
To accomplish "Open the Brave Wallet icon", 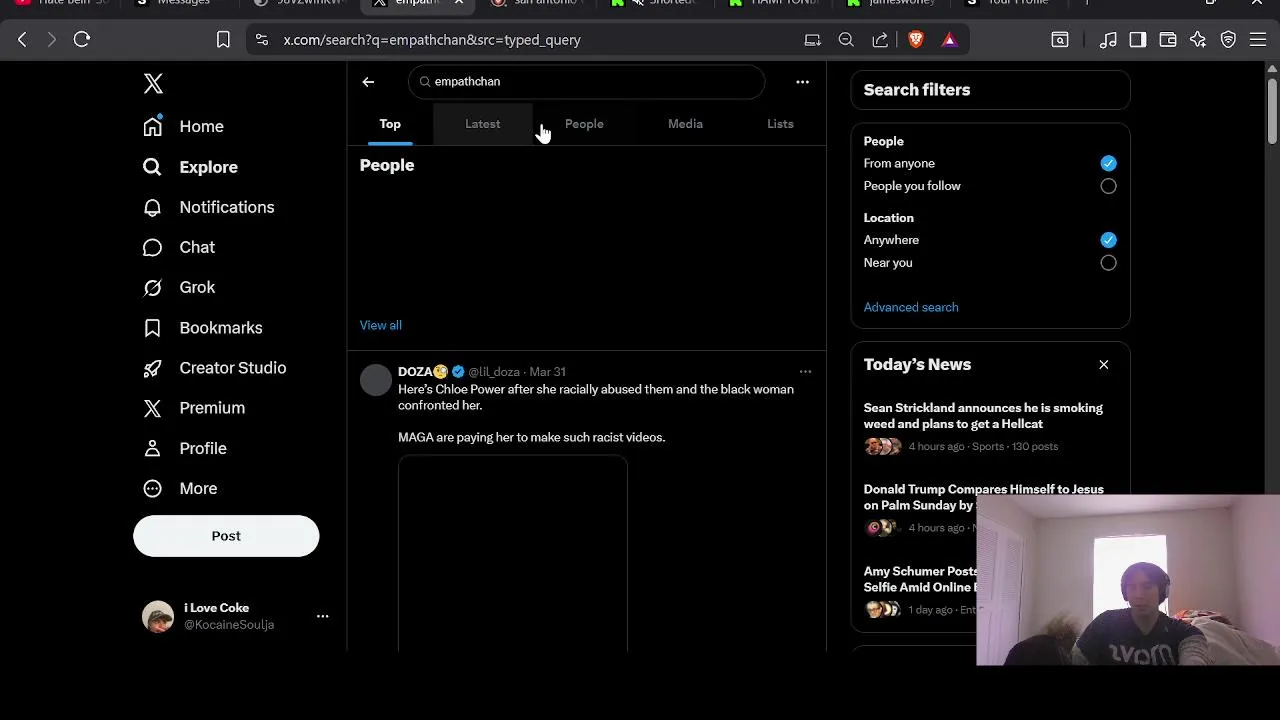I will click(1168, 40).
